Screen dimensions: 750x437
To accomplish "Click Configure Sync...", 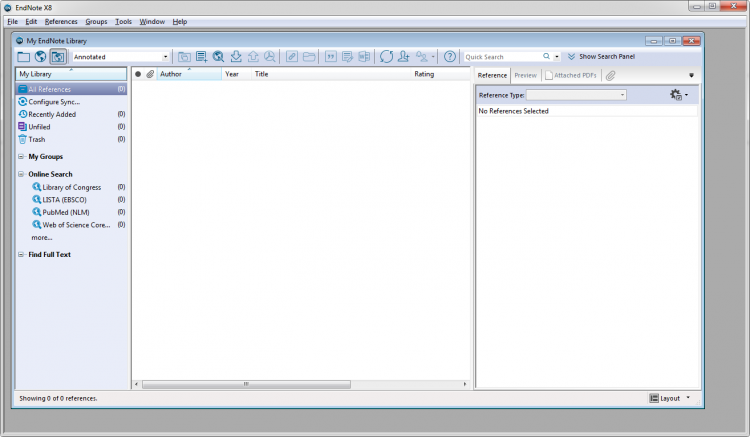I will tap(54, 102).
